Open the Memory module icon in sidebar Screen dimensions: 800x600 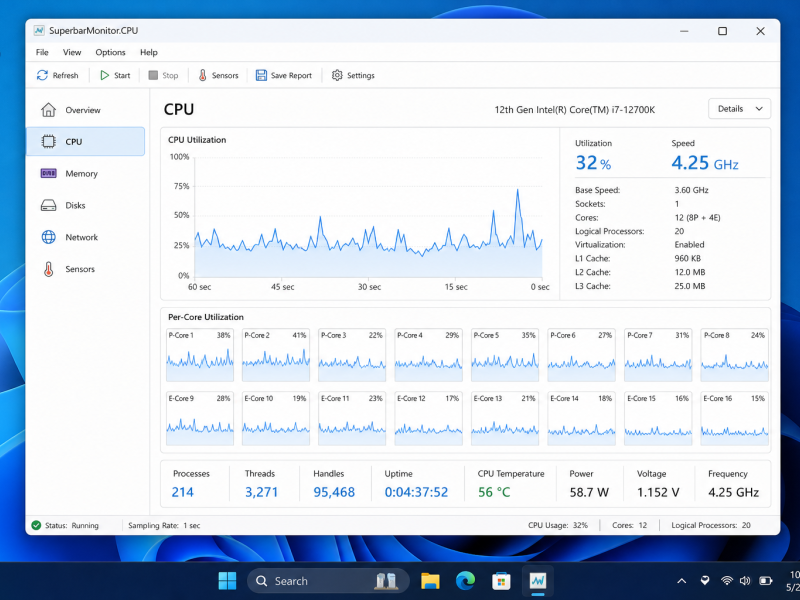coord(48,173)
